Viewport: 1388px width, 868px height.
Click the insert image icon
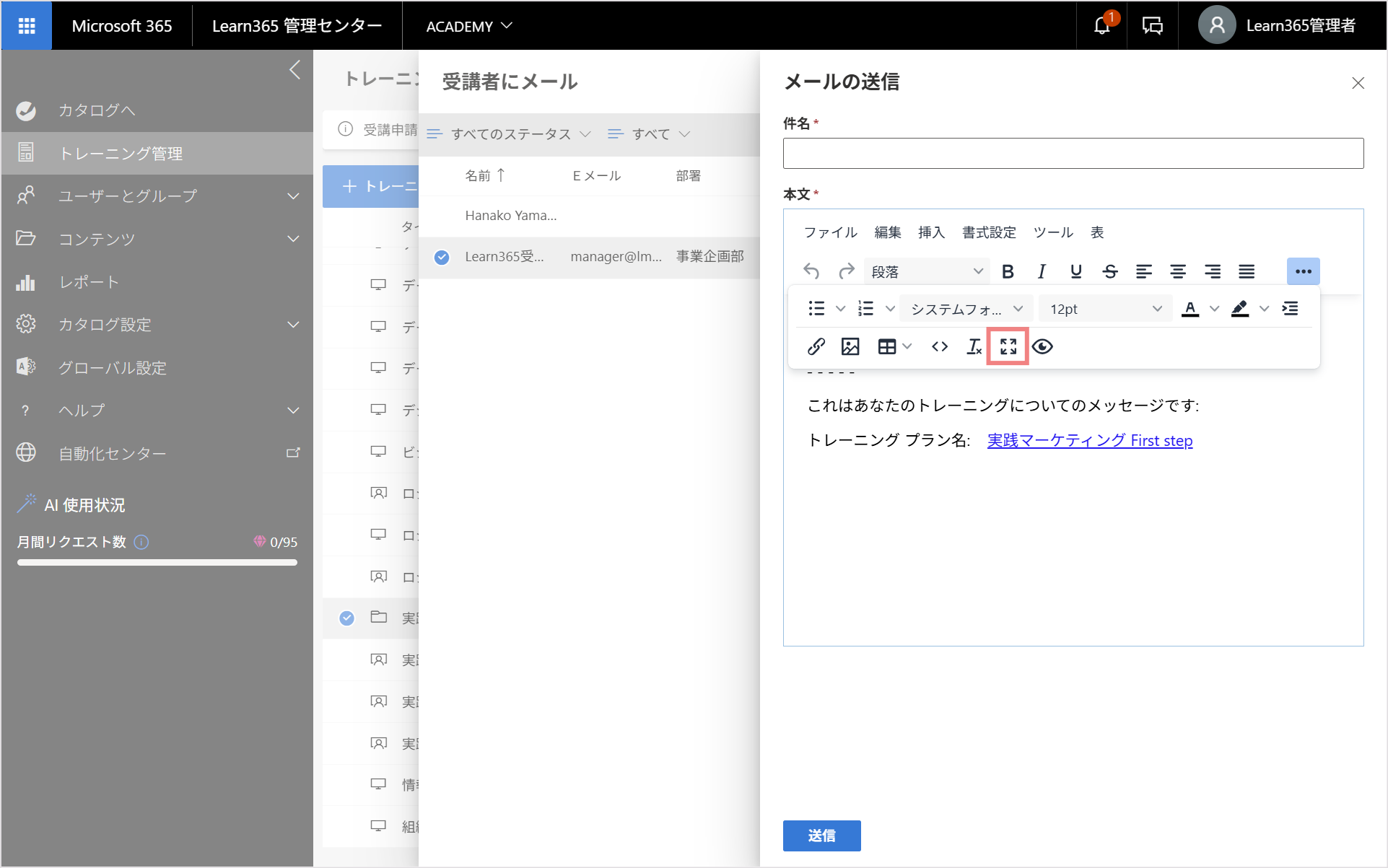pyautogui.click(x=850, y=346)
